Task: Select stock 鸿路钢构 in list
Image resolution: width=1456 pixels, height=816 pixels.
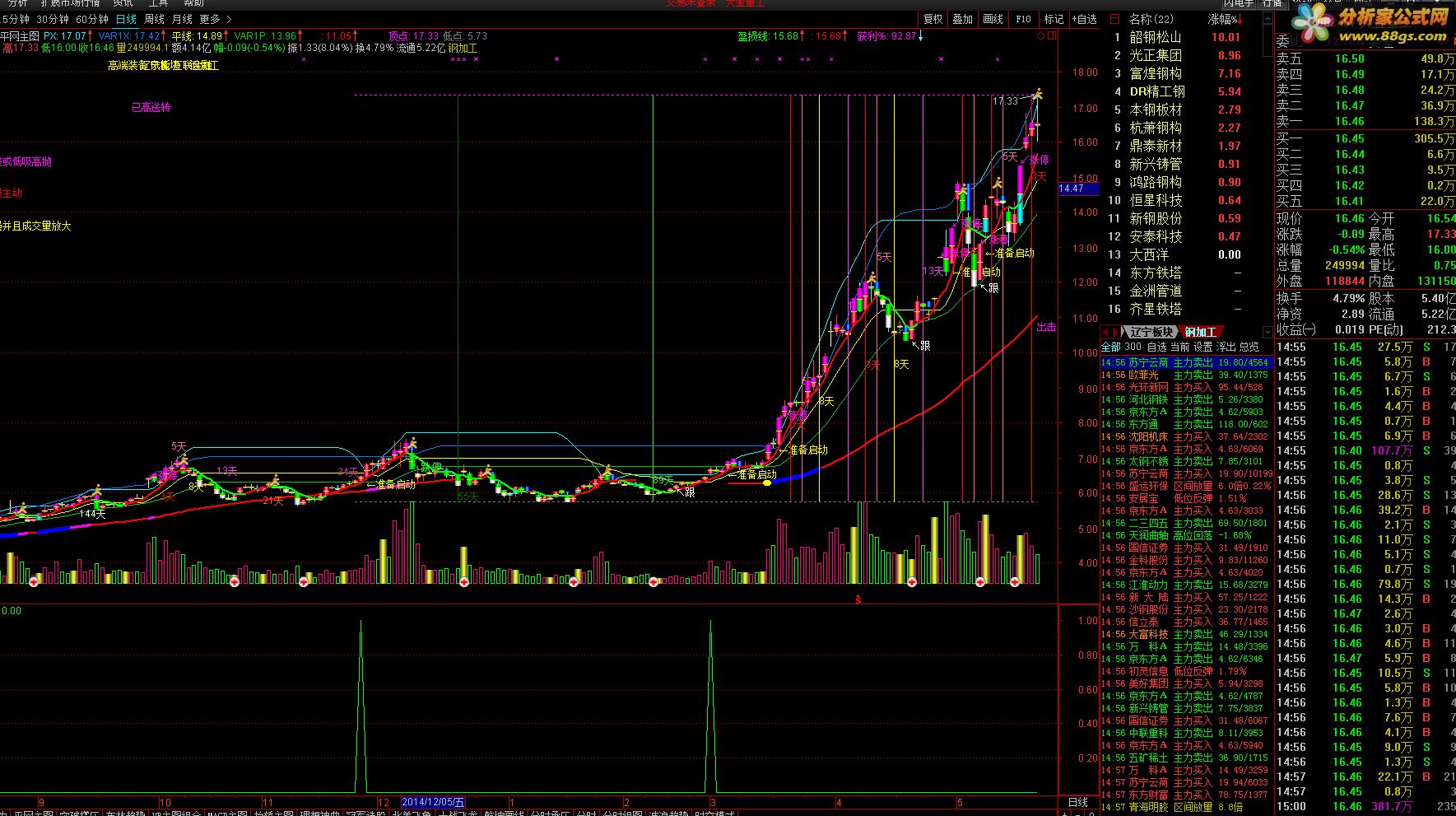Action: pos(1155,182)
